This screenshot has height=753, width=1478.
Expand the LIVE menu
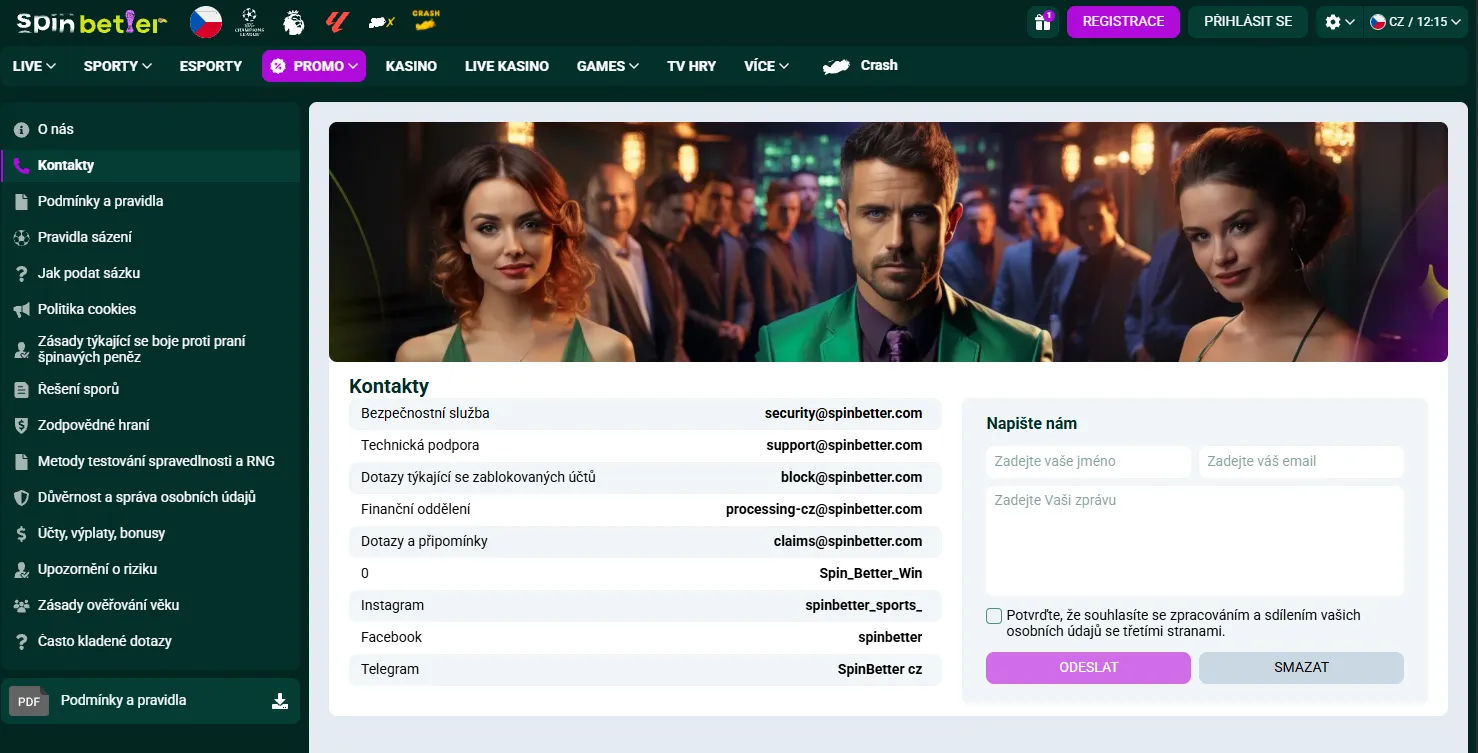tap(34, 66)
